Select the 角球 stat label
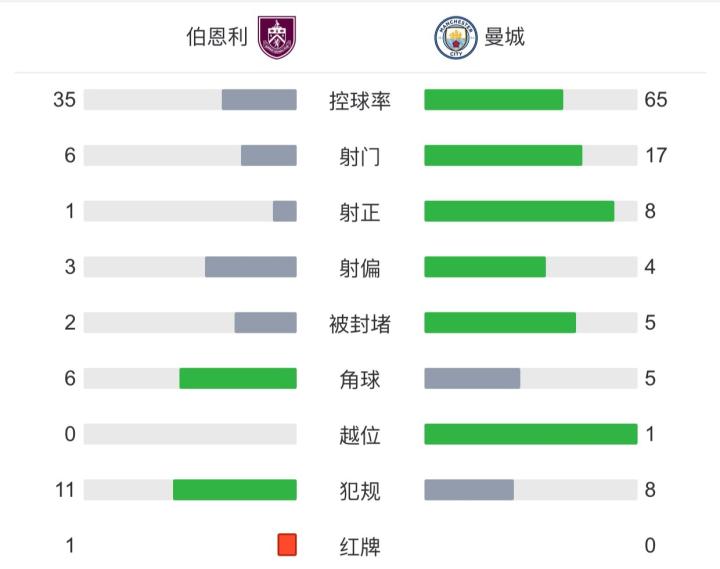This screenshot has width=720, height=569. click(360, 379)
